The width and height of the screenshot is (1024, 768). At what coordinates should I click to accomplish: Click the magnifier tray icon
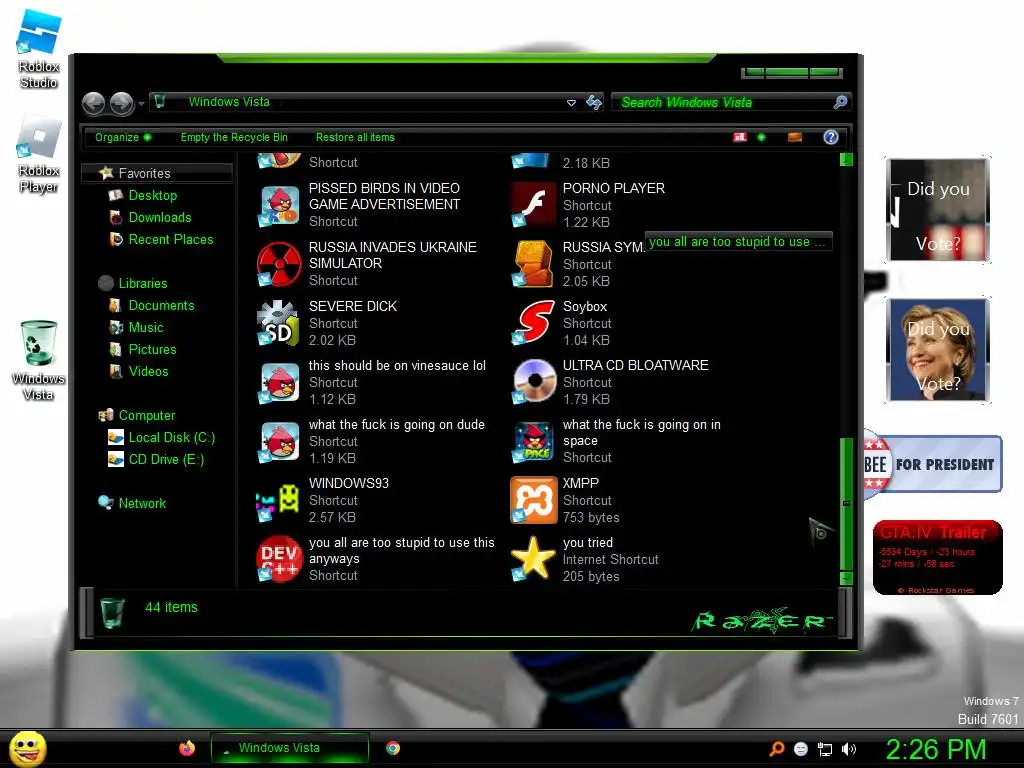(x=776, y=749)
